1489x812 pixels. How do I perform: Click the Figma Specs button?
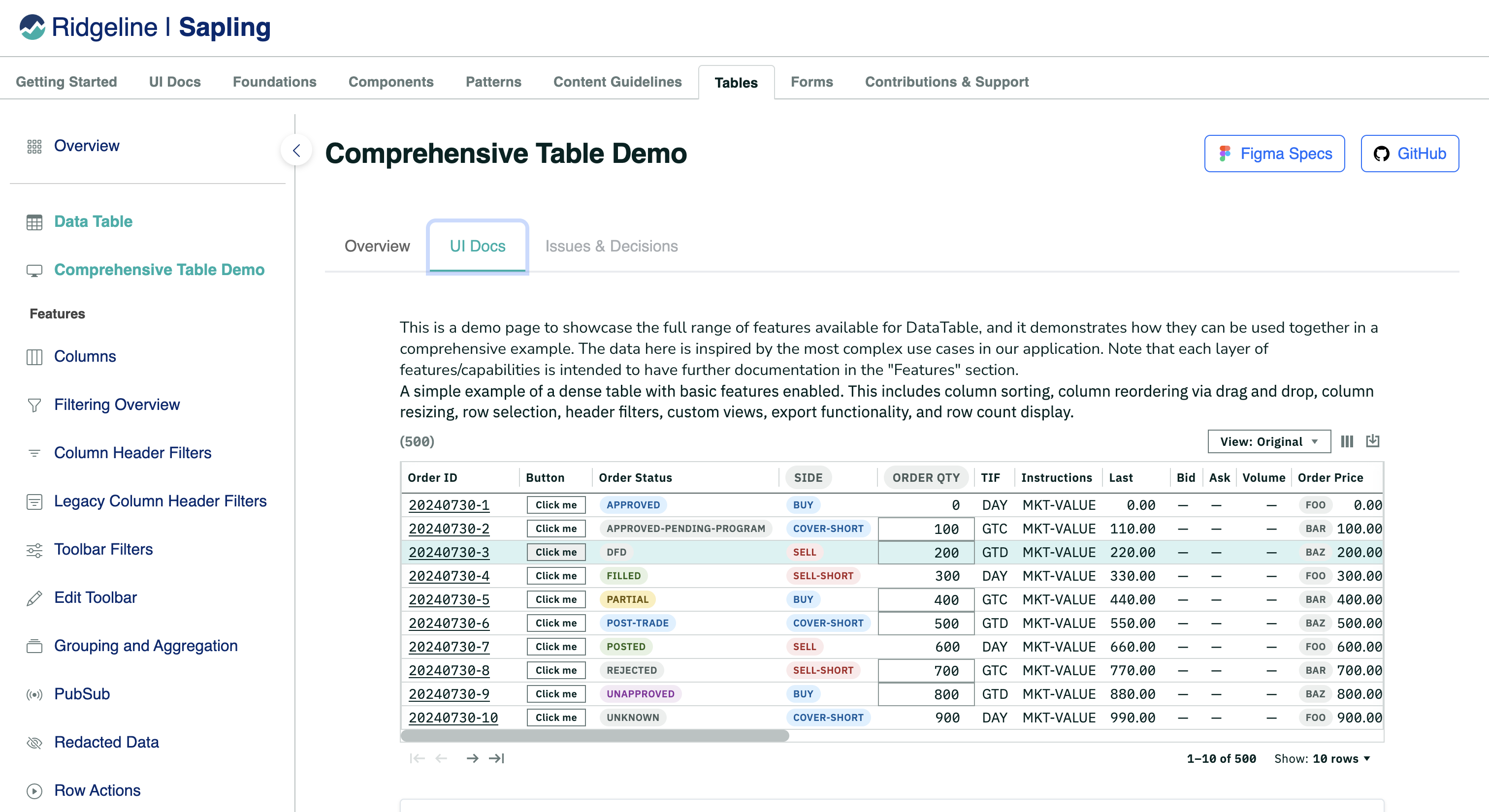(1274, 154)
